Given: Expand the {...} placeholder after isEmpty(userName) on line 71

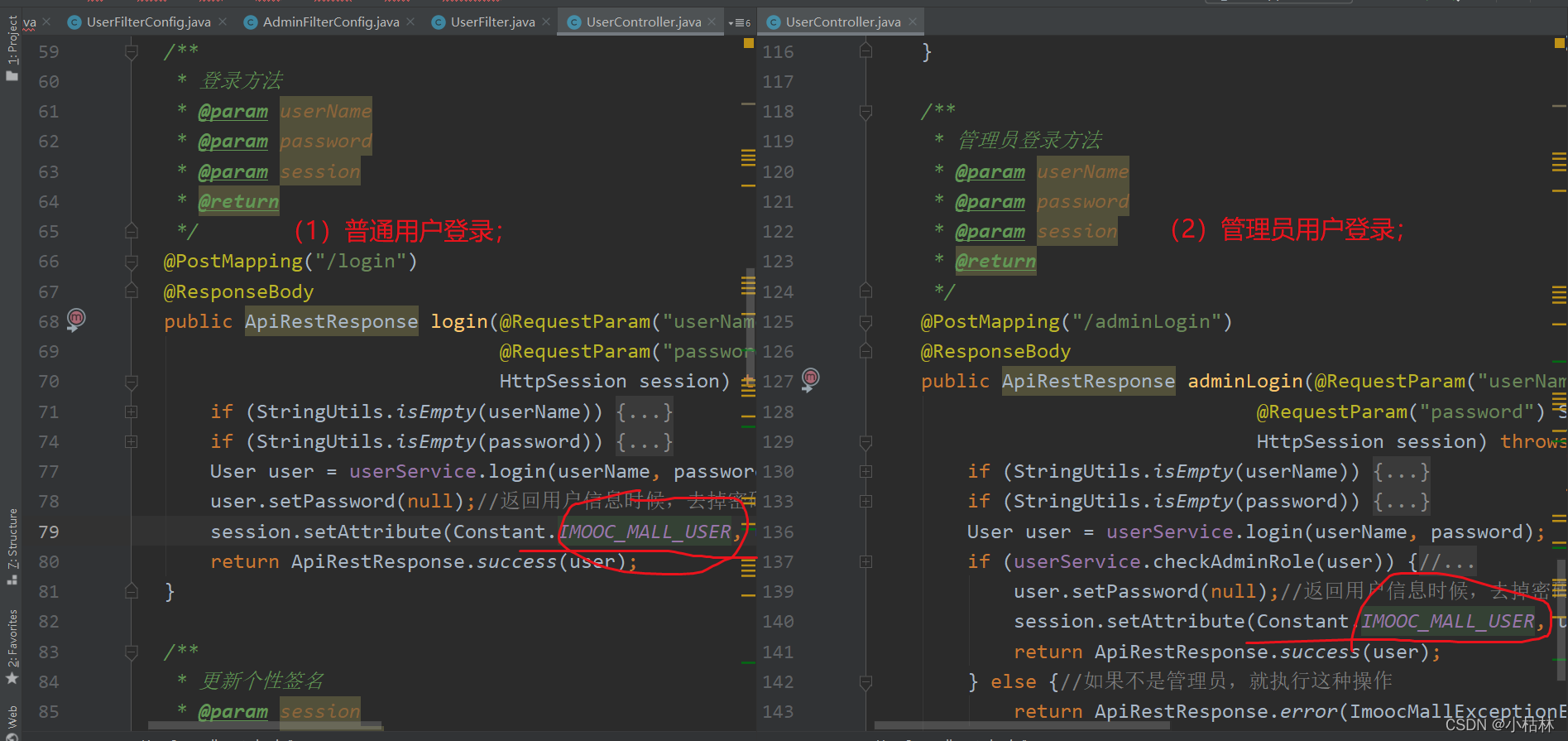Looking at the screenshot, I should (x=645, y=411).
